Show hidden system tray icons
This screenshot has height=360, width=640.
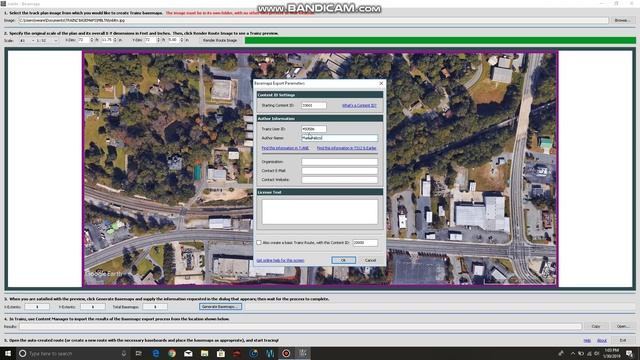point(573,353)
